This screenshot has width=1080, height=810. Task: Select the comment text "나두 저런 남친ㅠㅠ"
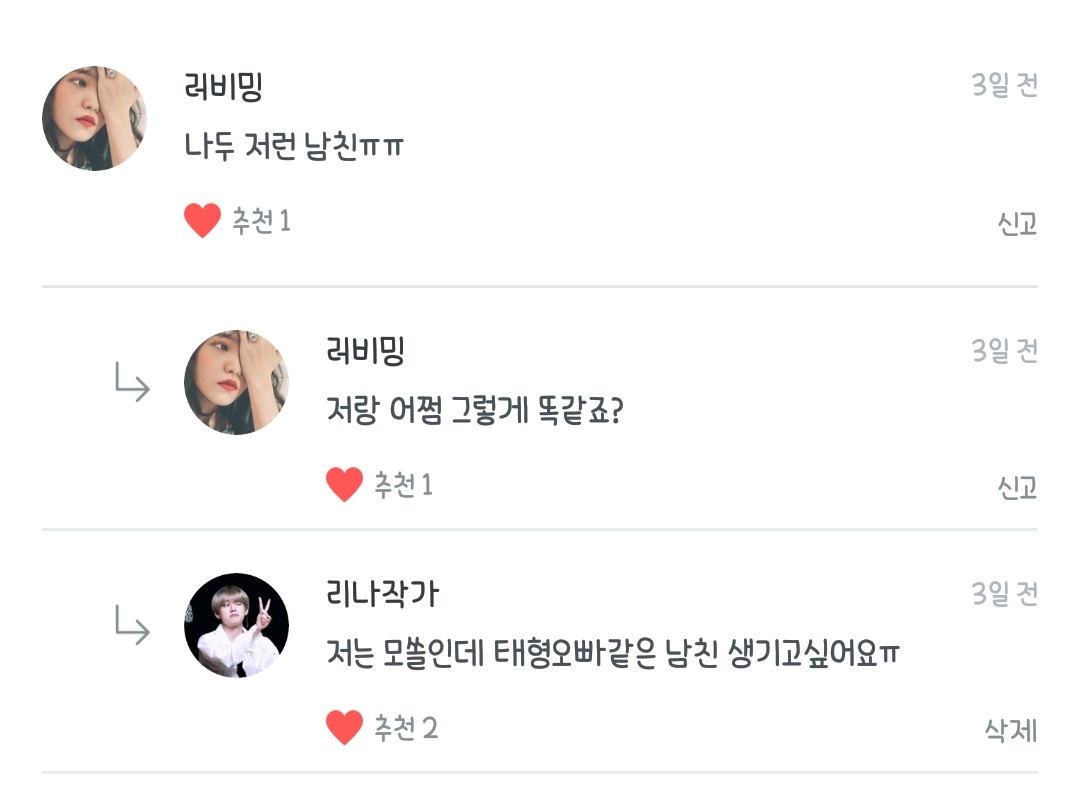coord(295,147)
